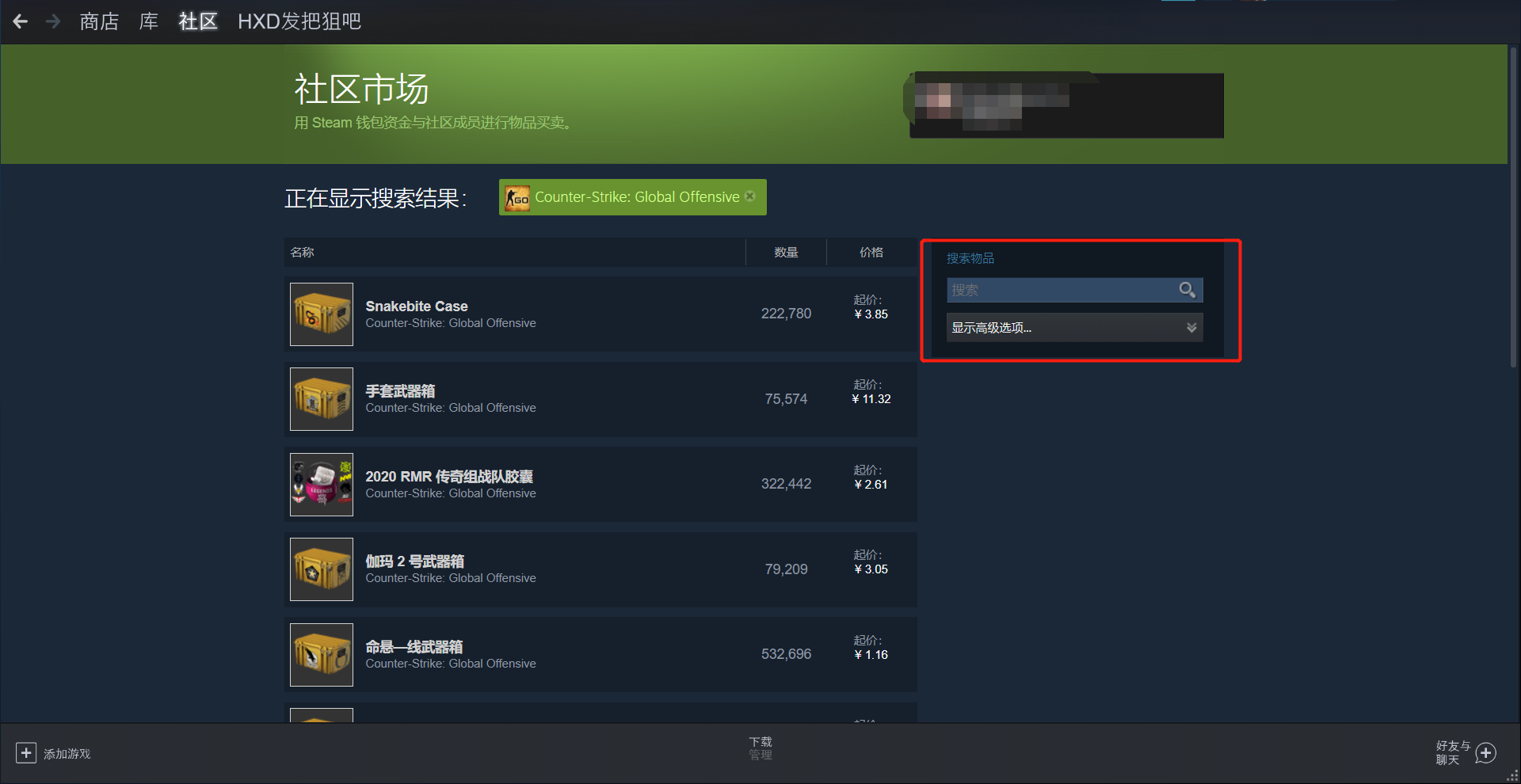Open friends and chat plus icon
This screenshot has height=784, width=1521.
click(x=1486, y=753)
